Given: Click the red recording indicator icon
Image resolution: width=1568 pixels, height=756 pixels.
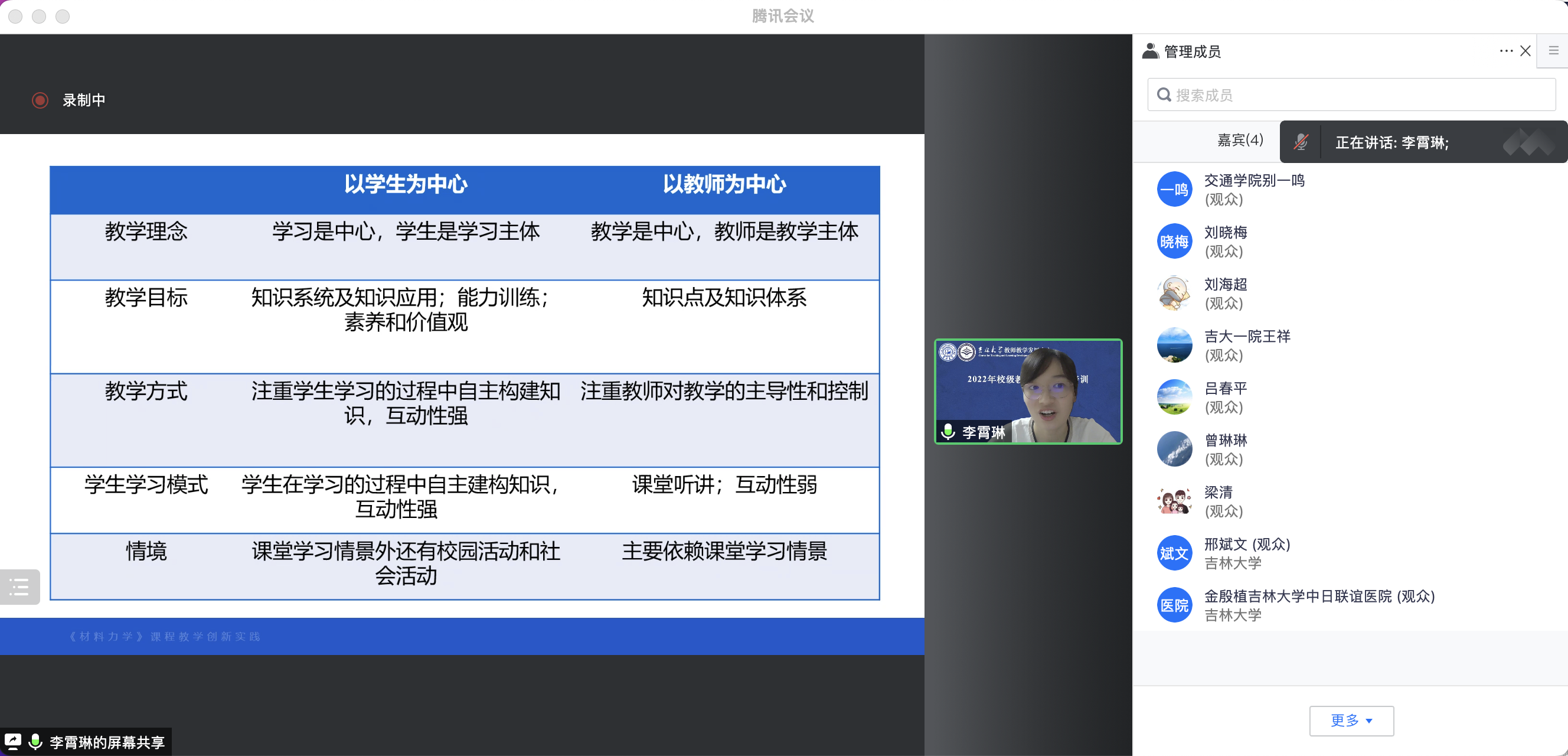Looking at the screenshot, I should point(40,100).
